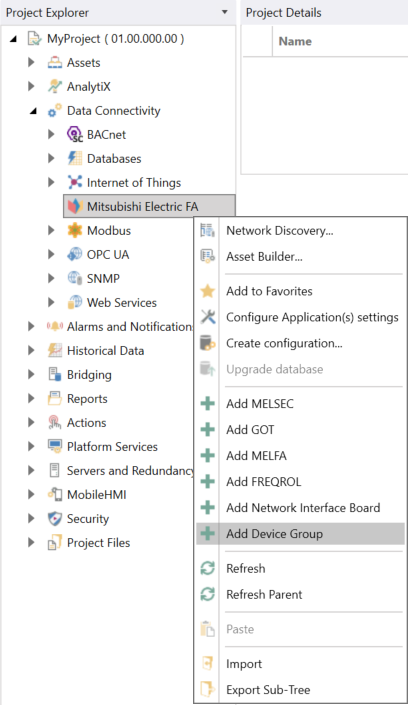Click the Create configuration database icon
This screenshot has width=408, height=705.
[207, 343]
